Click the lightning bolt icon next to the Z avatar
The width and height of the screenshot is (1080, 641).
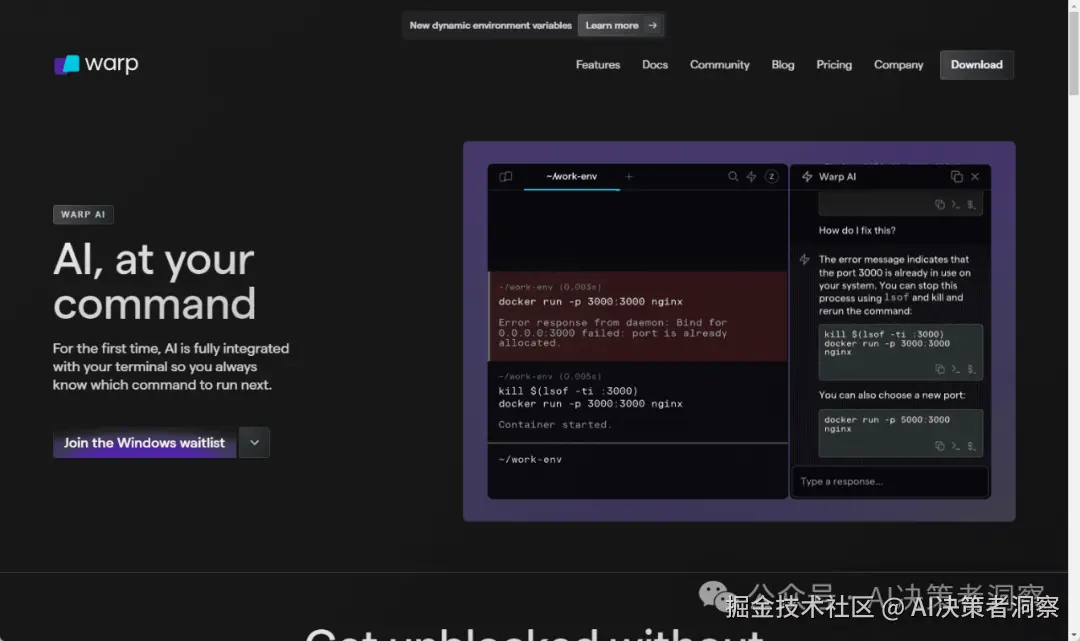coord(751,177)
